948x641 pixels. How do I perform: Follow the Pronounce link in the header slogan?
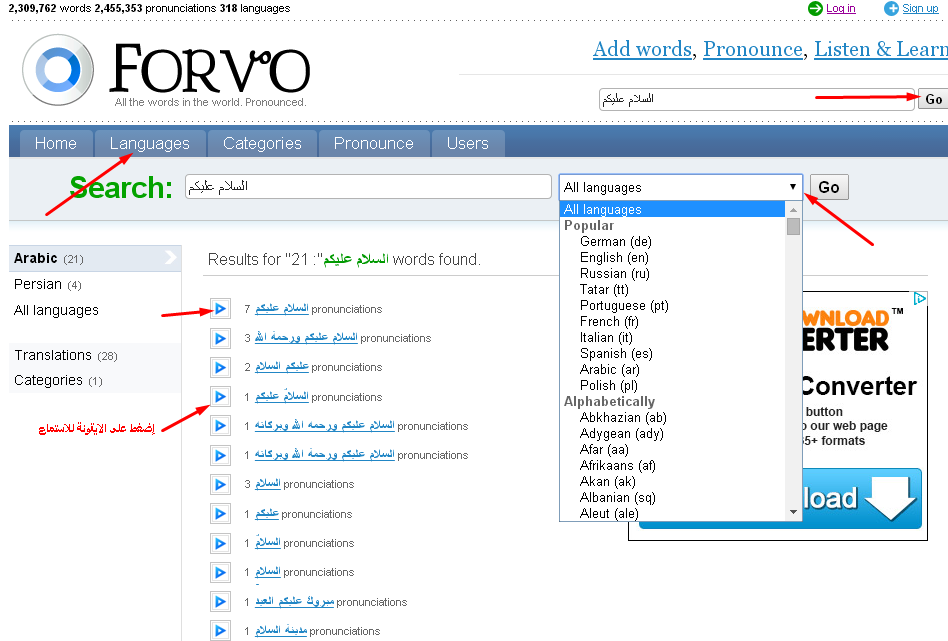(753, 49)
